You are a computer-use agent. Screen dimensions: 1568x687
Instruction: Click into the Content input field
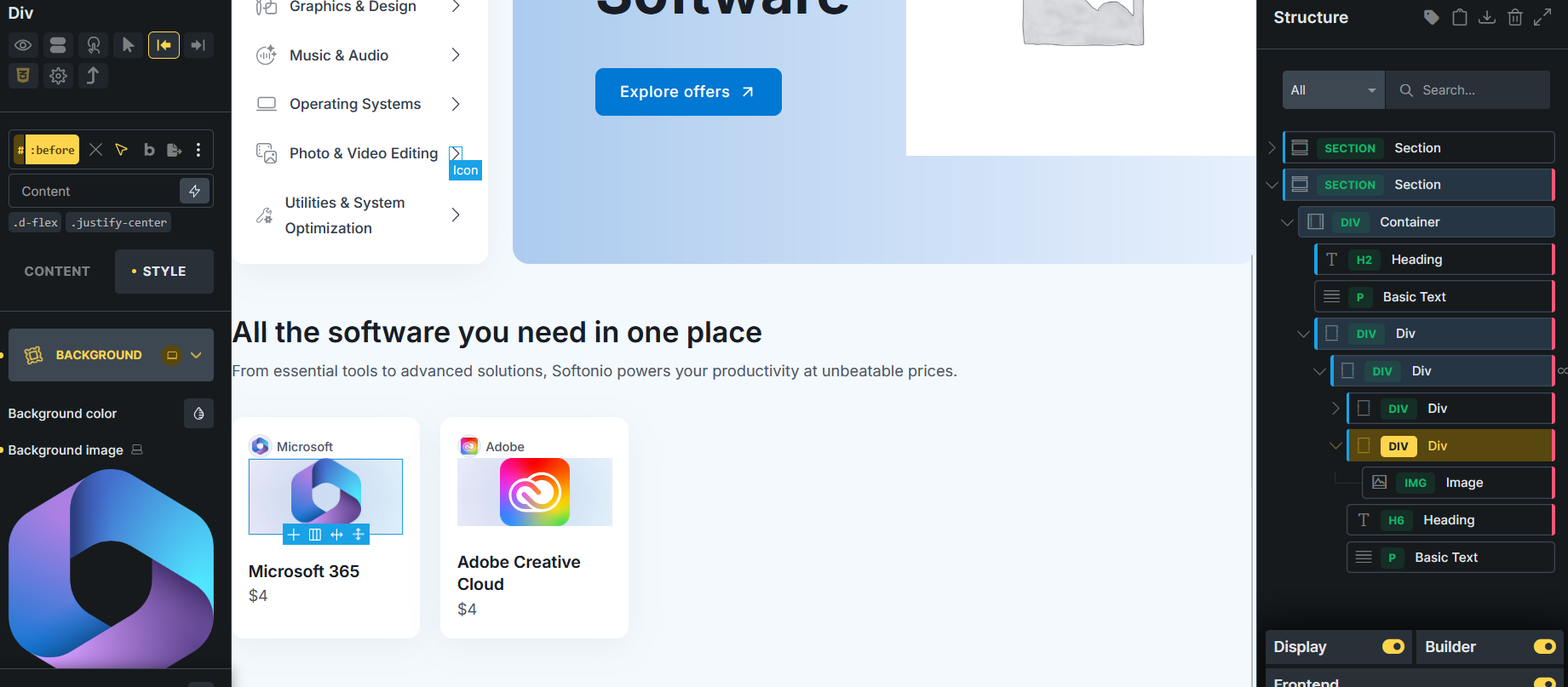tap(94, 192)
